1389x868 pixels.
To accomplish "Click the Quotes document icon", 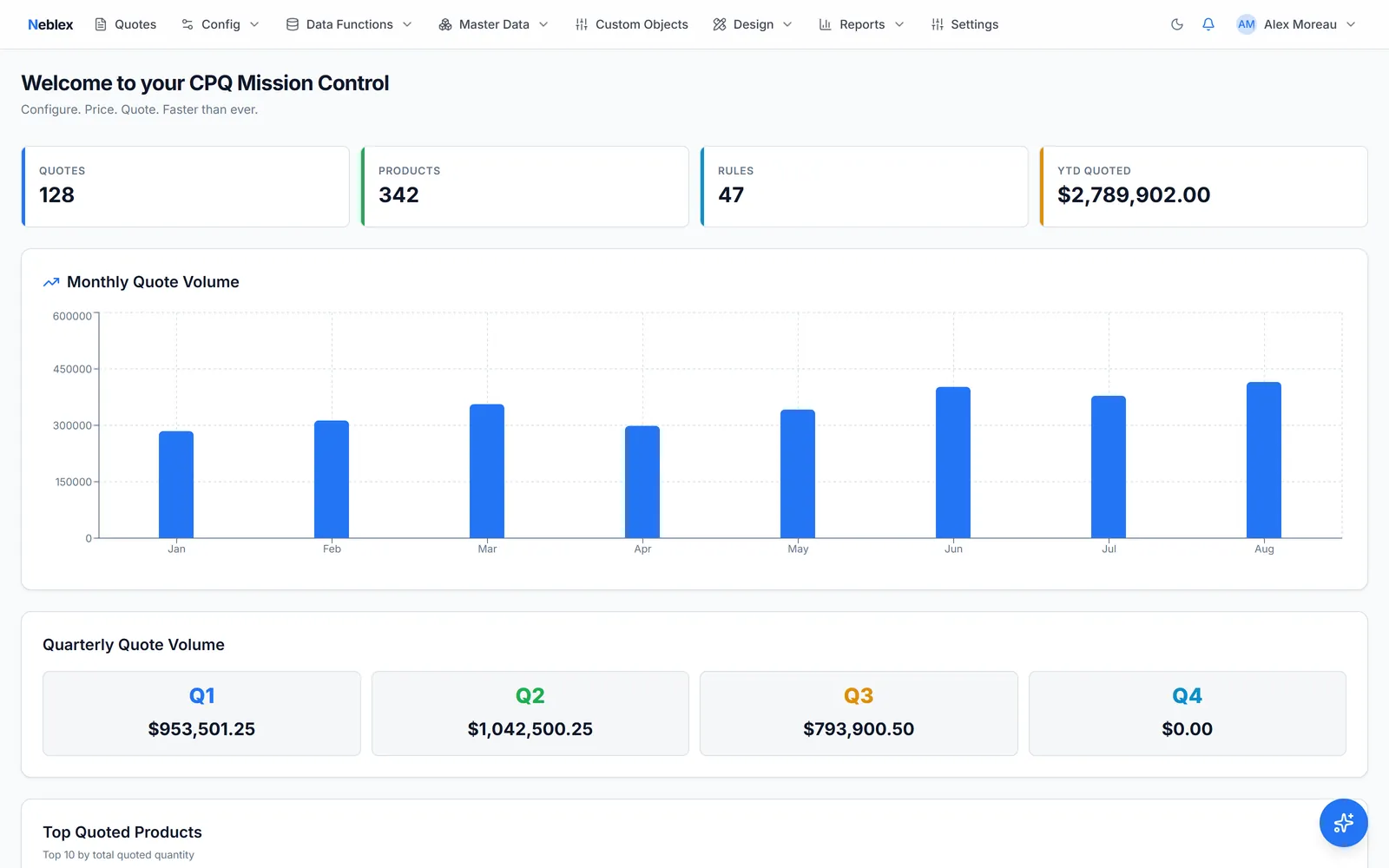I will coord(101,24).
